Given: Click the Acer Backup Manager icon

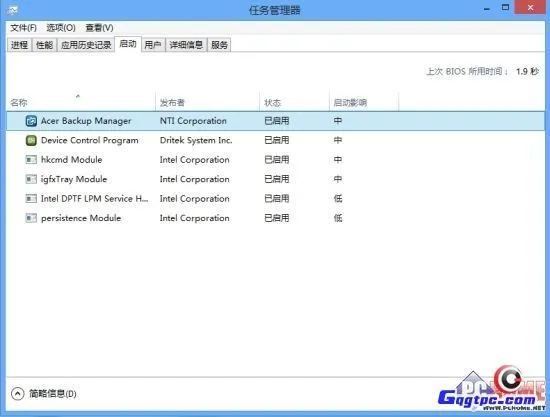Looking at the screenshot, I should tap(31, 121).
